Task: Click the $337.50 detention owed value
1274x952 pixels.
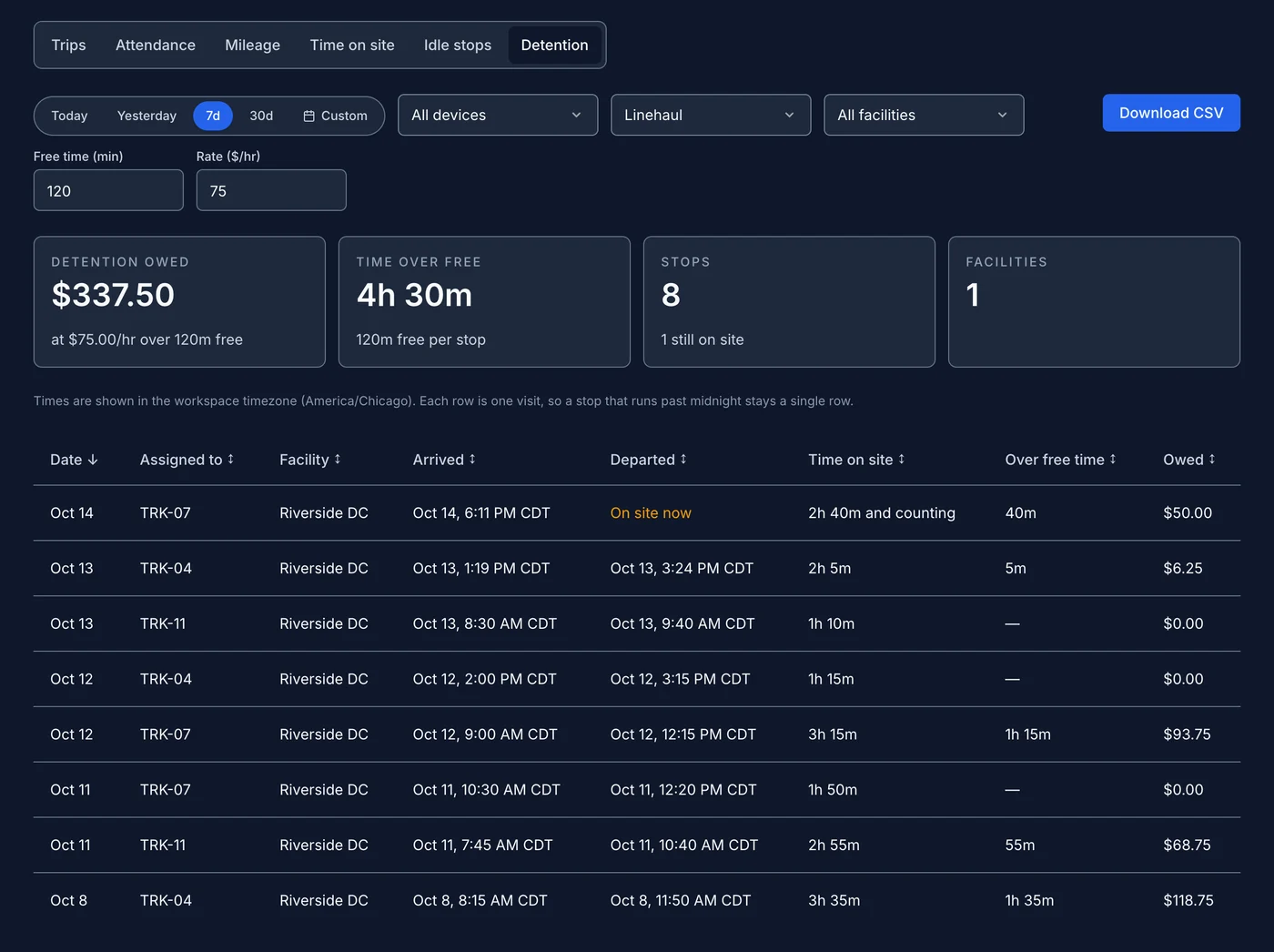Action: [113, 295]
